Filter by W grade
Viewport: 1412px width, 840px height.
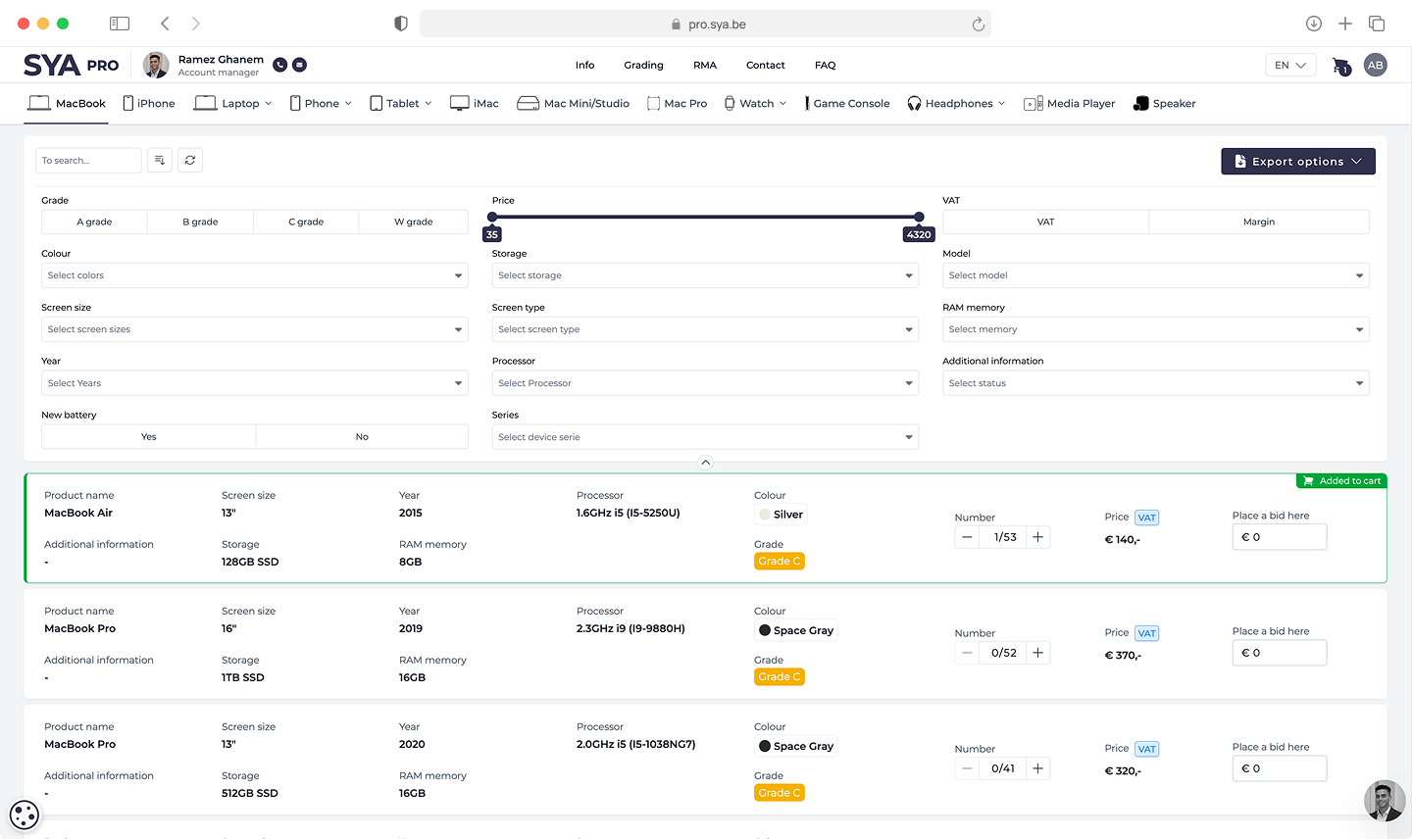point(414,222)
